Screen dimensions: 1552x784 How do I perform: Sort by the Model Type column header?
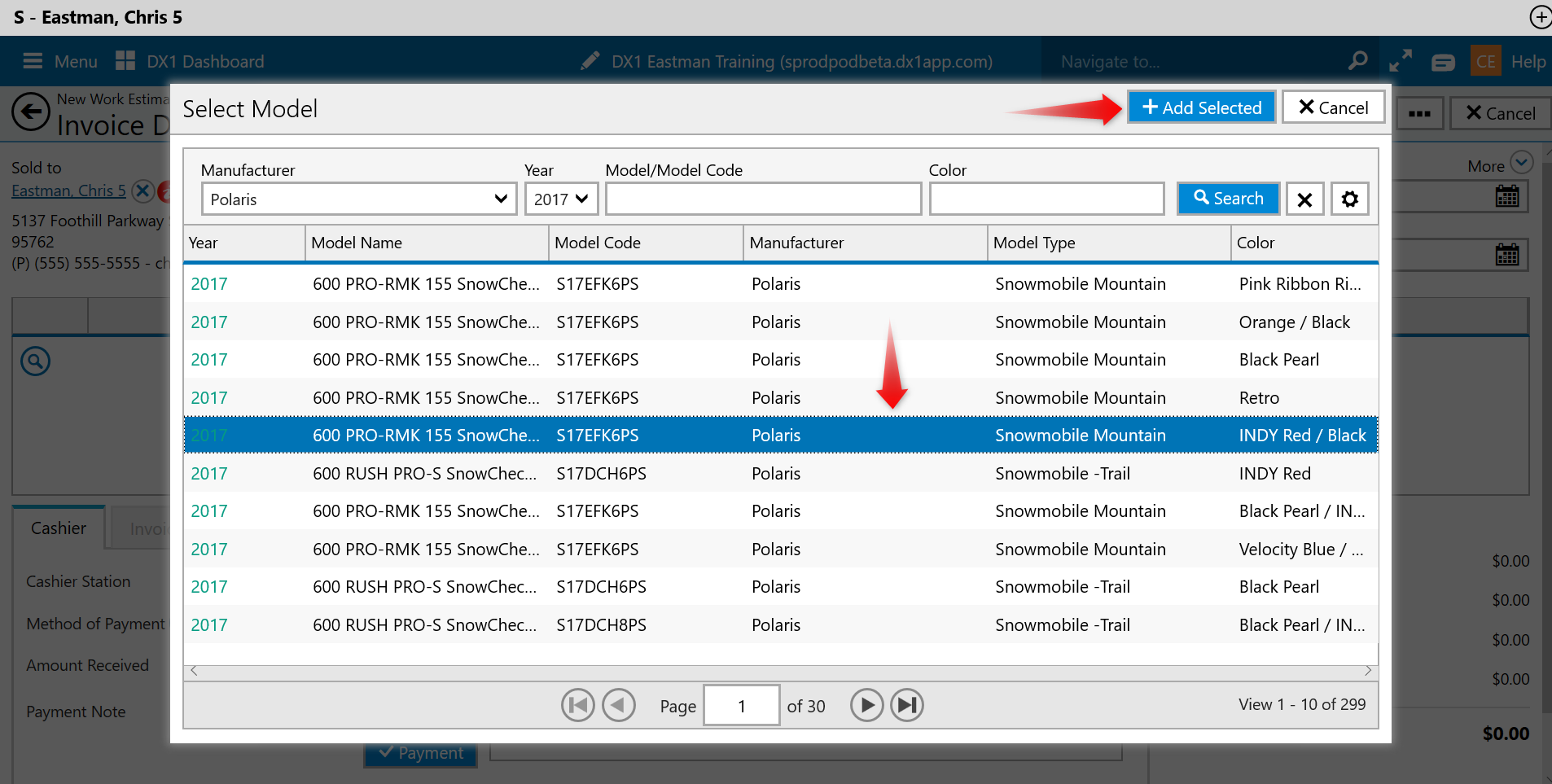1109,243
